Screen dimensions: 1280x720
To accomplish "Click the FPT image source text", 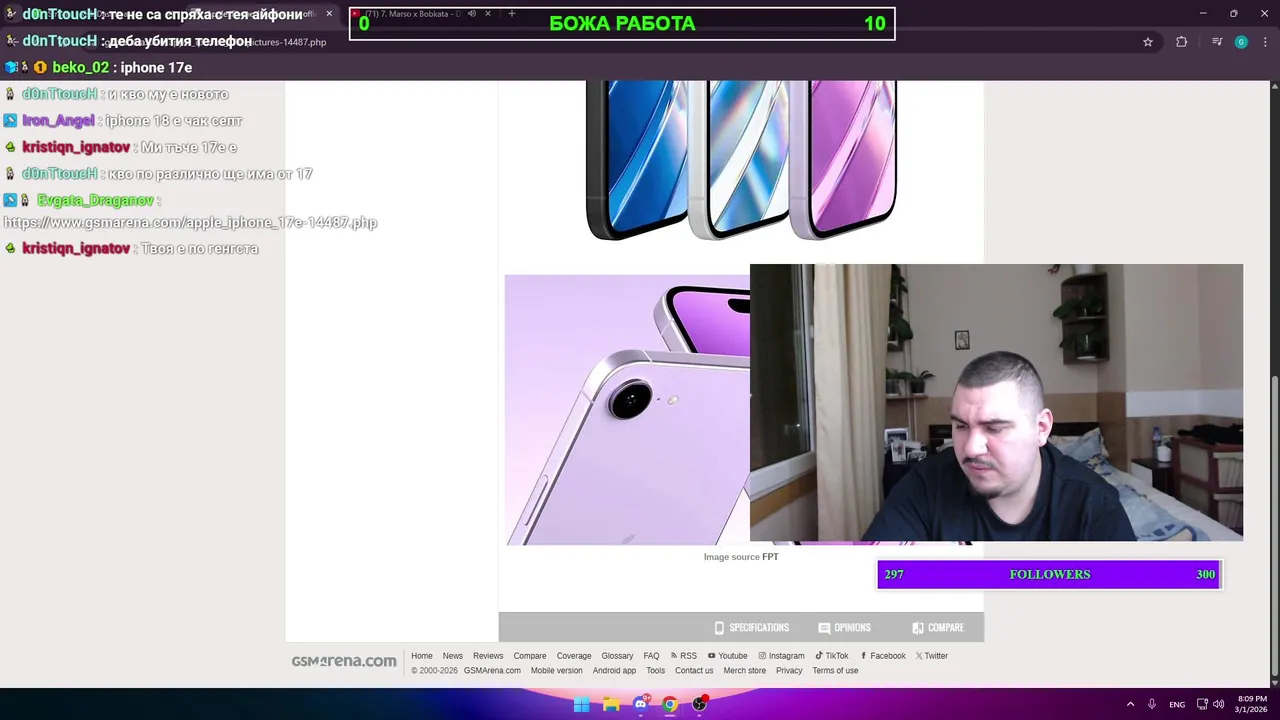I will point(770,557).
